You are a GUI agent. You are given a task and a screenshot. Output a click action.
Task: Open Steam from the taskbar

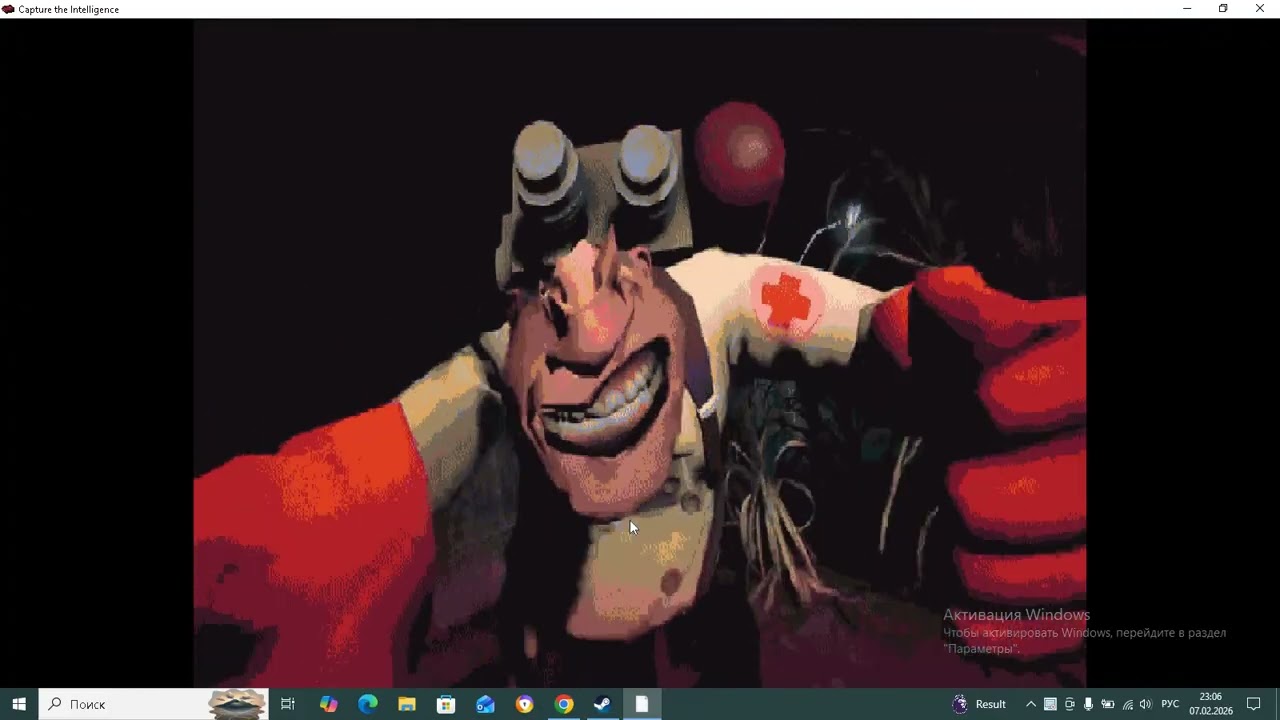[603, 704]
